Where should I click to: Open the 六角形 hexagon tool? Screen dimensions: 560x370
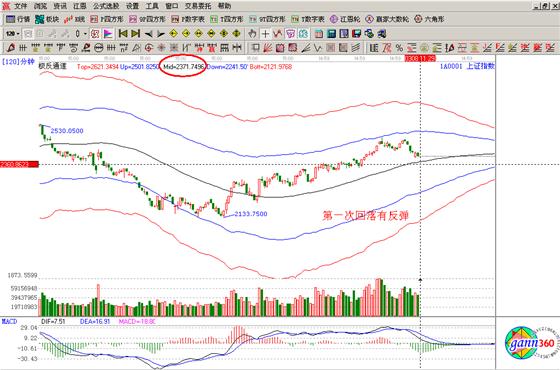429,19
